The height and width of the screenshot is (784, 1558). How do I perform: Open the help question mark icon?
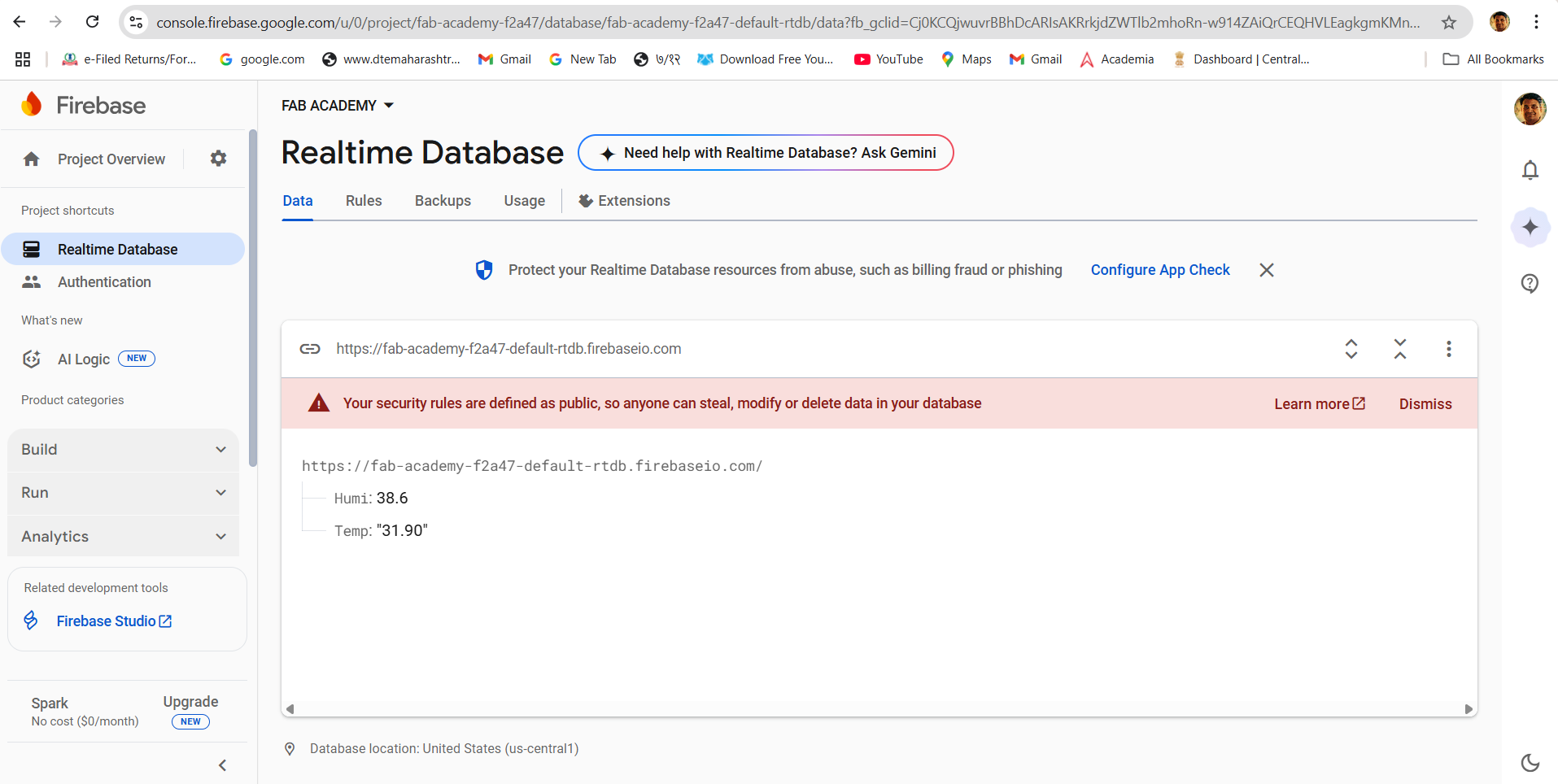click(1530, 283)
